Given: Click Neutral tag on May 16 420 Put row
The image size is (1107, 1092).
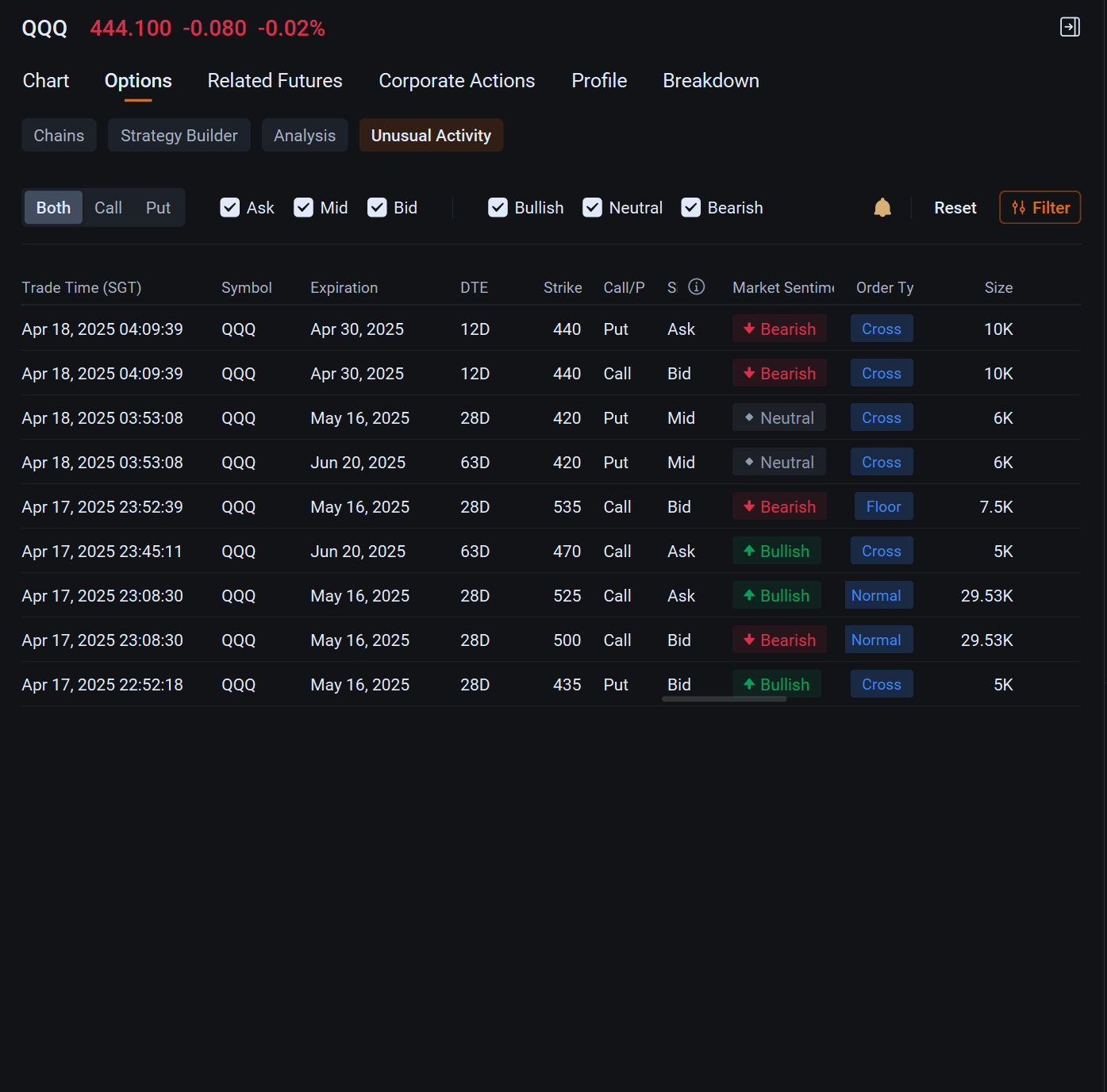Looking at the screenshot, I should (778, 417).
